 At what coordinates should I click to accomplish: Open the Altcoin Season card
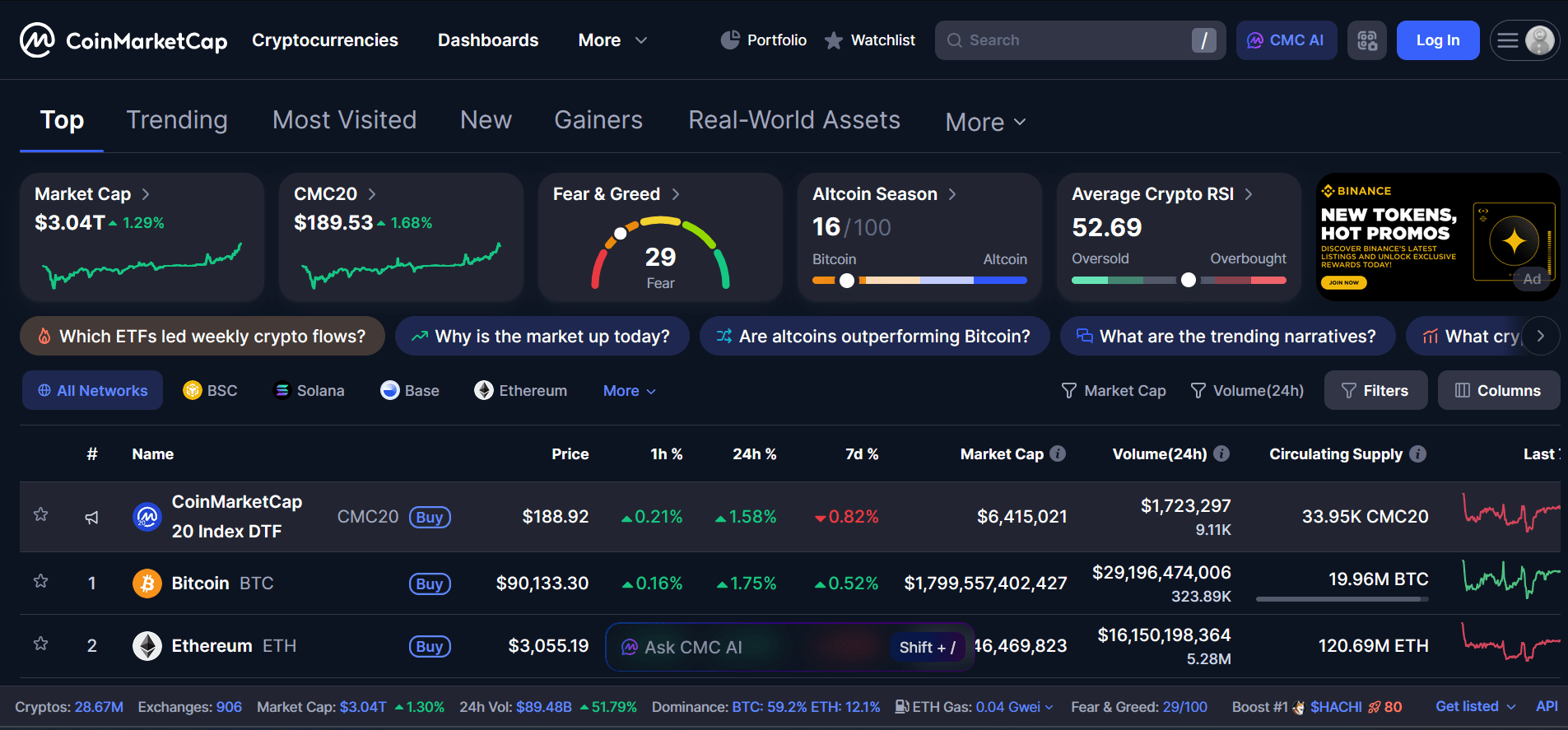(x=919, y=237)
